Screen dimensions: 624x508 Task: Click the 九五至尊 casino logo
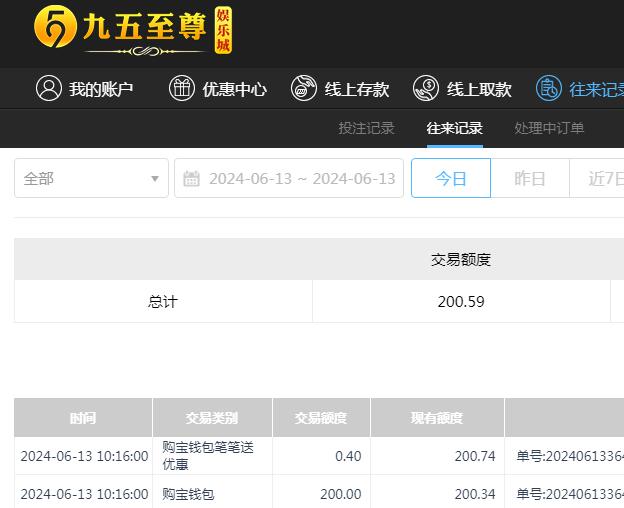[133, 31]
